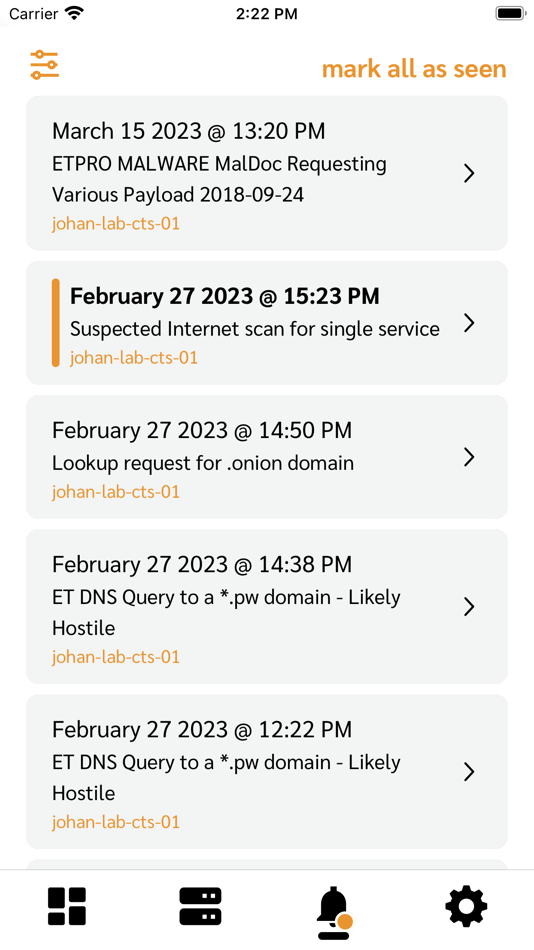Tap the Wi-Fi status bar icon

pos(76,13)
